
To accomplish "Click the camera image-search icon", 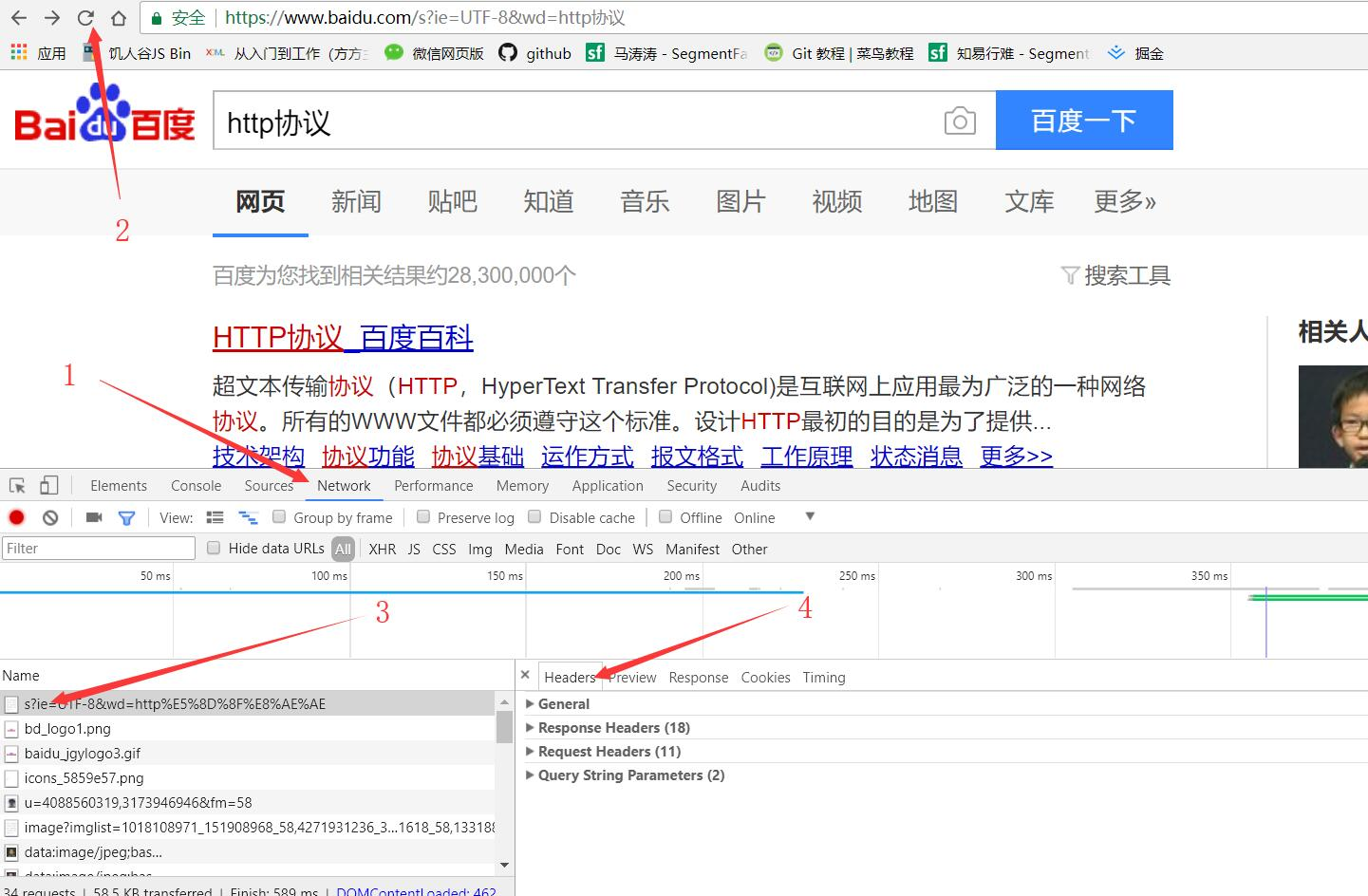I will pos(960,121).
